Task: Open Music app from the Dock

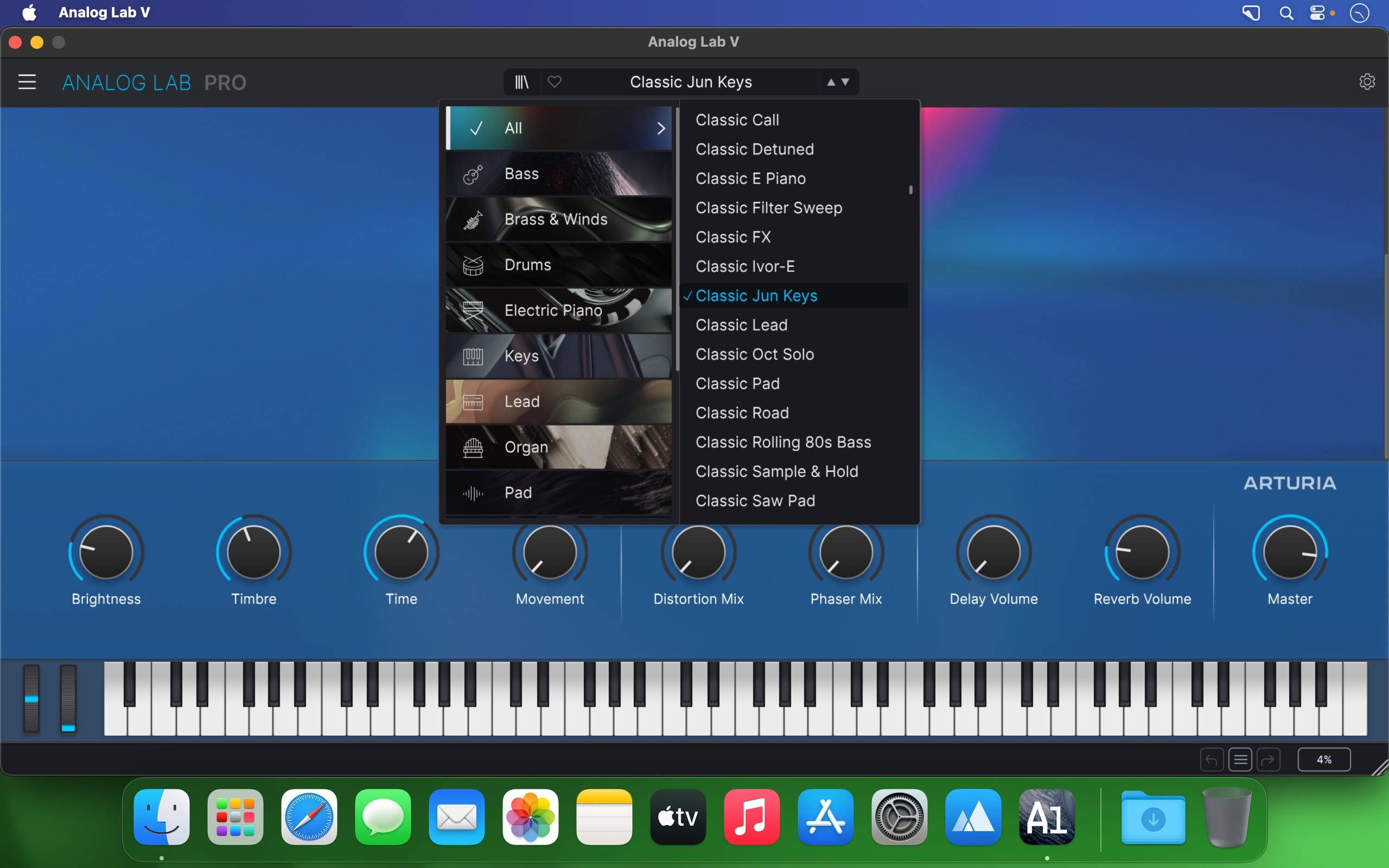Action: pyautogui.click(x=752, y=817)
